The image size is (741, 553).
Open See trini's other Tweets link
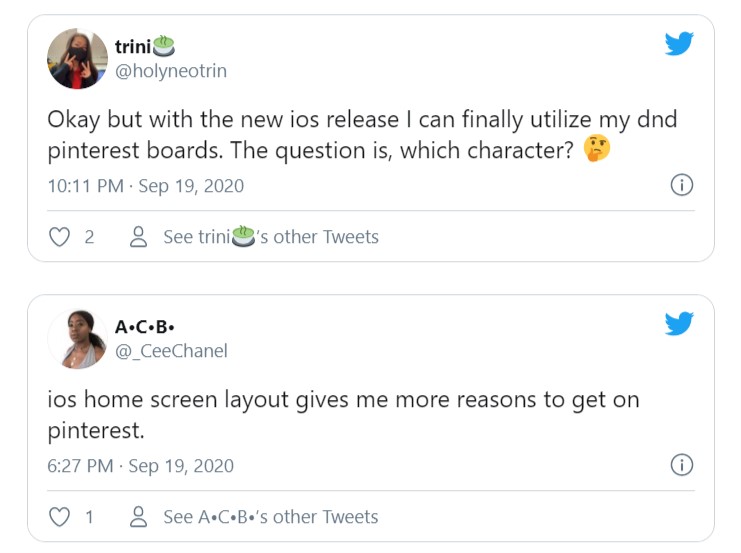[x=271, y=237]
